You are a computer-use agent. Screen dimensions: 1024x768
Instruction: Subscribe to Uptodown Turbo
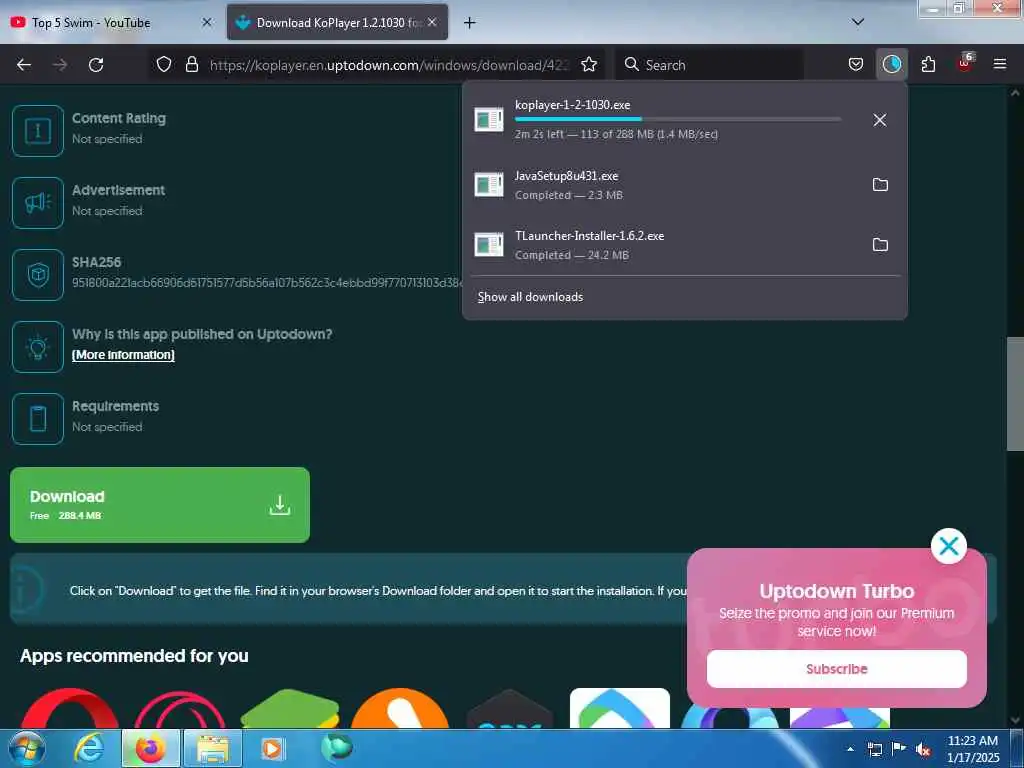[x=836, y=669]
